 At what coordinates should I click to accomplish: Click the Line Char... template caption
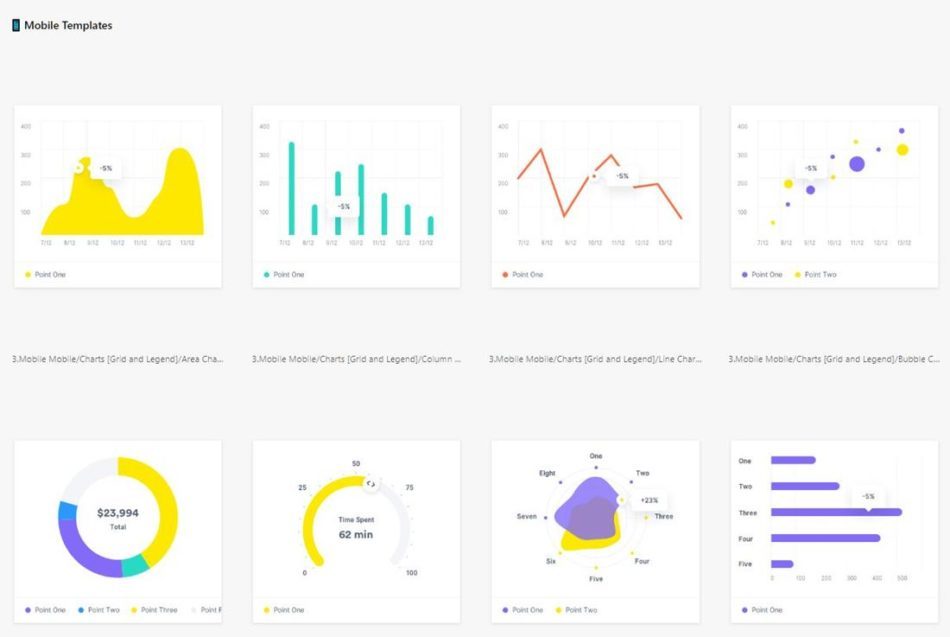click(x=596, y=359)
